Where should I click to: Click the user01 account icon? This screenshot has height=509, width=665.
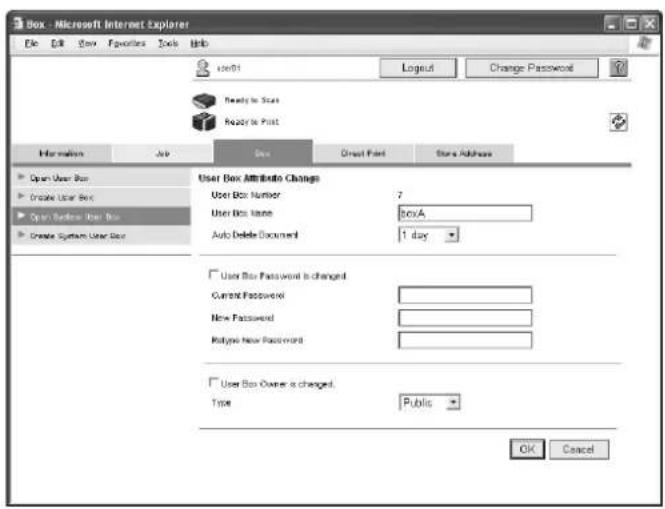tap(203, 68)
